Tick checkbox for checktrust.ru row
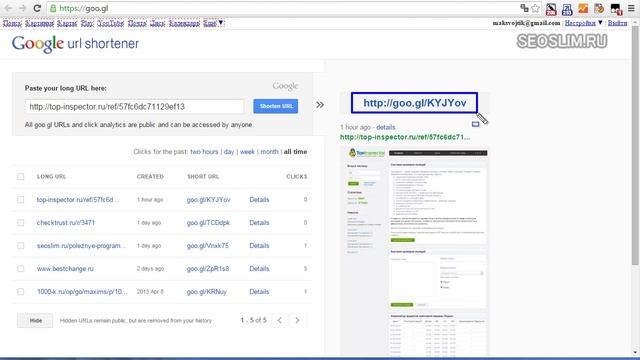The width and height of the screenshot is (640, 360). coord(20,222)
